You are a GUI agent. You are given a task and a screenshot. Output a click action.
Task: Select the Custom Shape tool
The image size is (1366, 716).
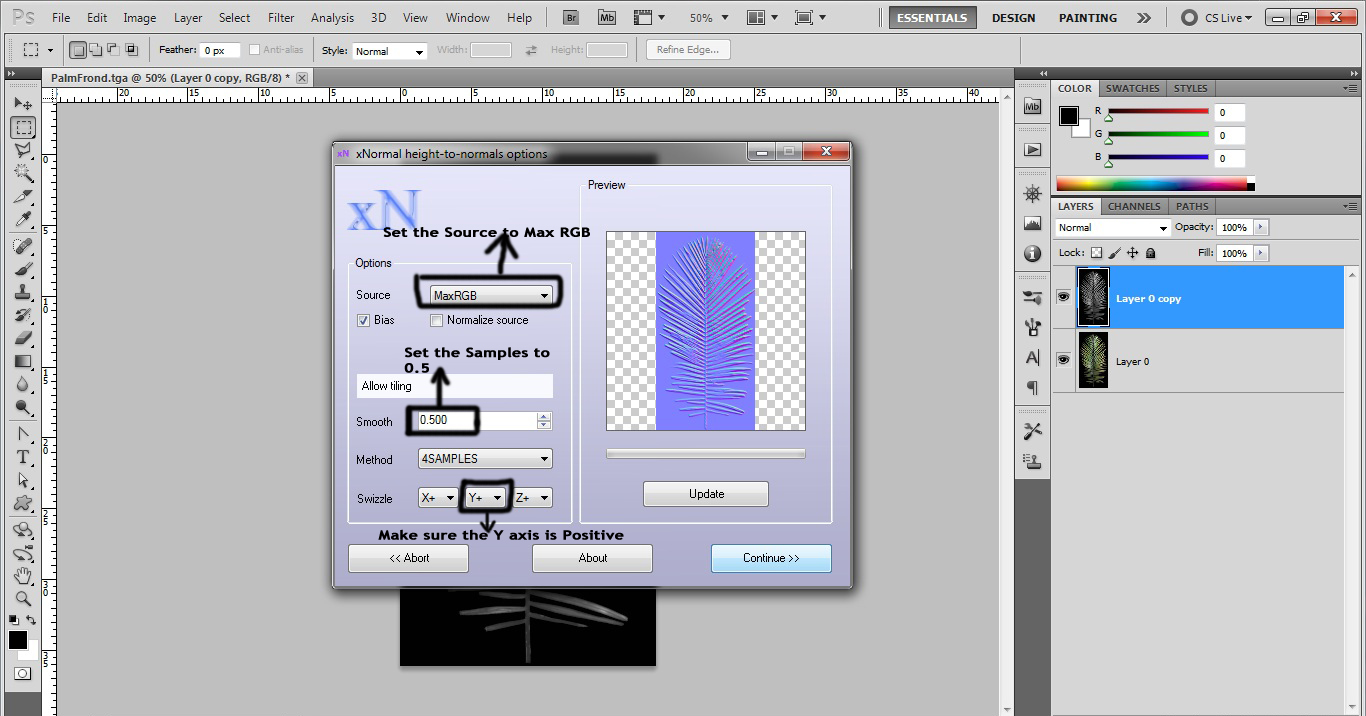point(23,503)
